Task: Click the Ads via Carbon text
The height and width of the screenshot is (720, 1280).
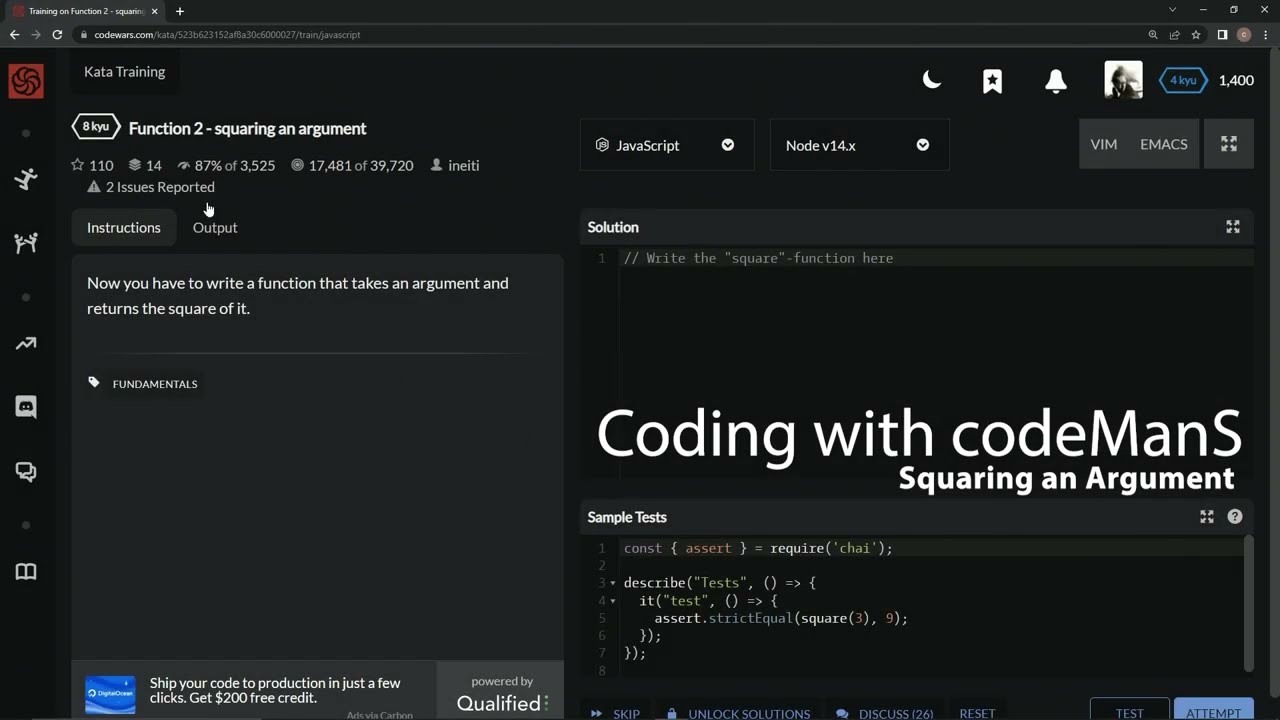Action: point(379,714)
